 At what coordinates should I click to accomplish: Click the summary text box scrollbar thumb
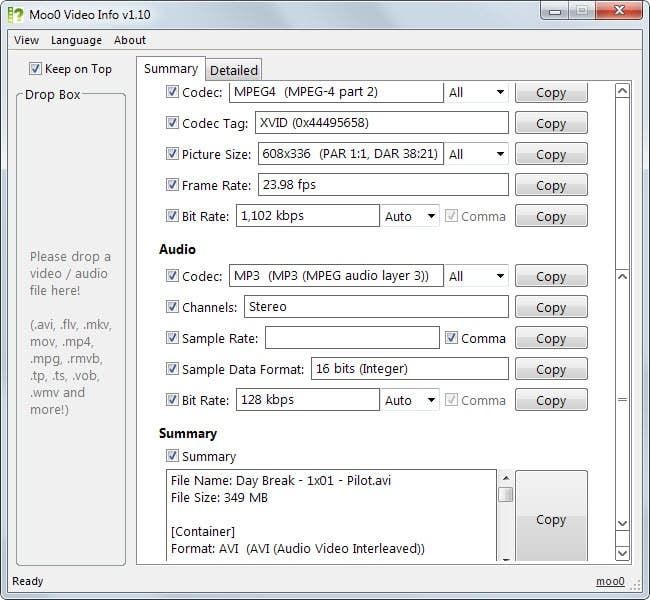[x=506, y=494]
